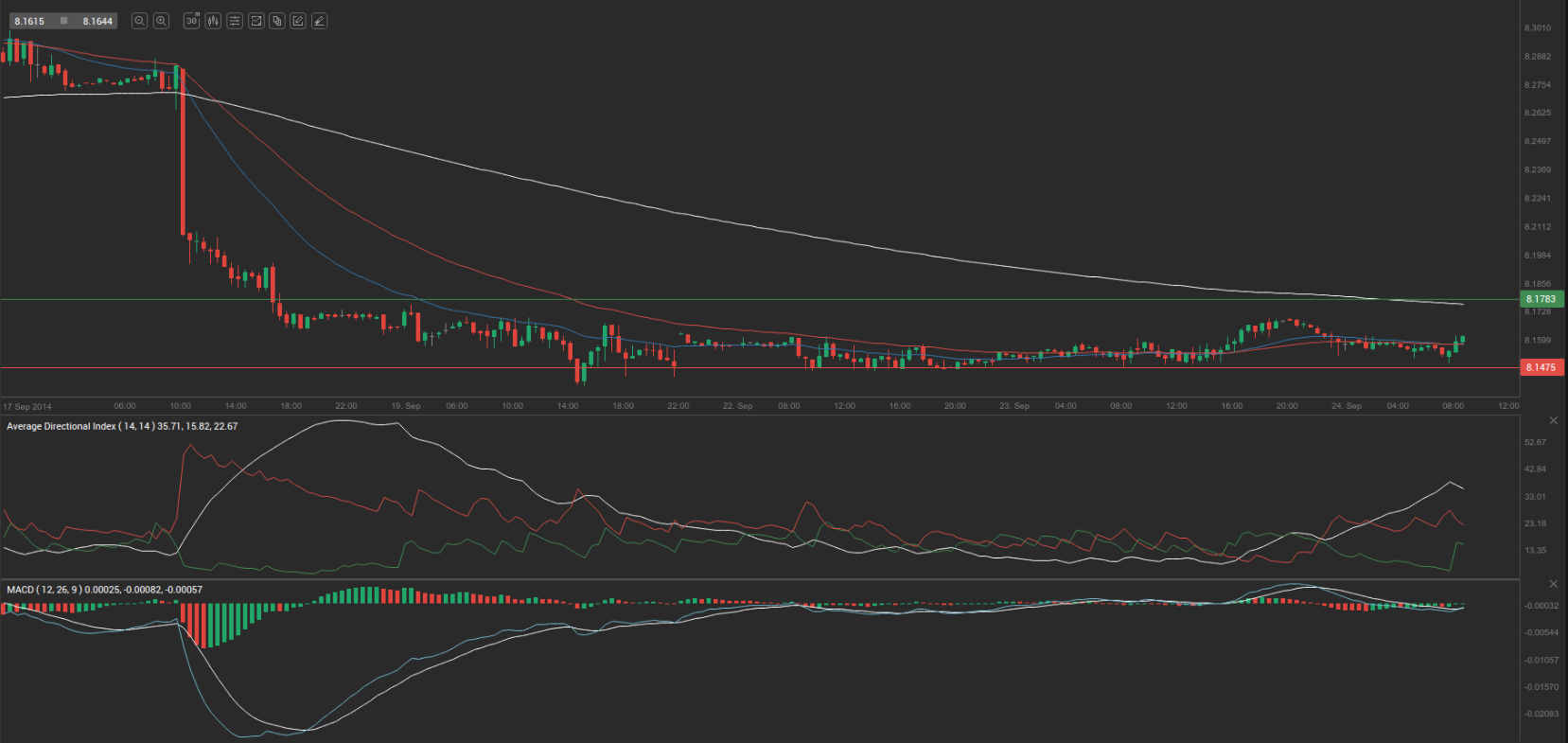Click the bid price 8.1615
Image resolution: width=1568 pixels, height=743 pixels.
(x=29, y=21)
